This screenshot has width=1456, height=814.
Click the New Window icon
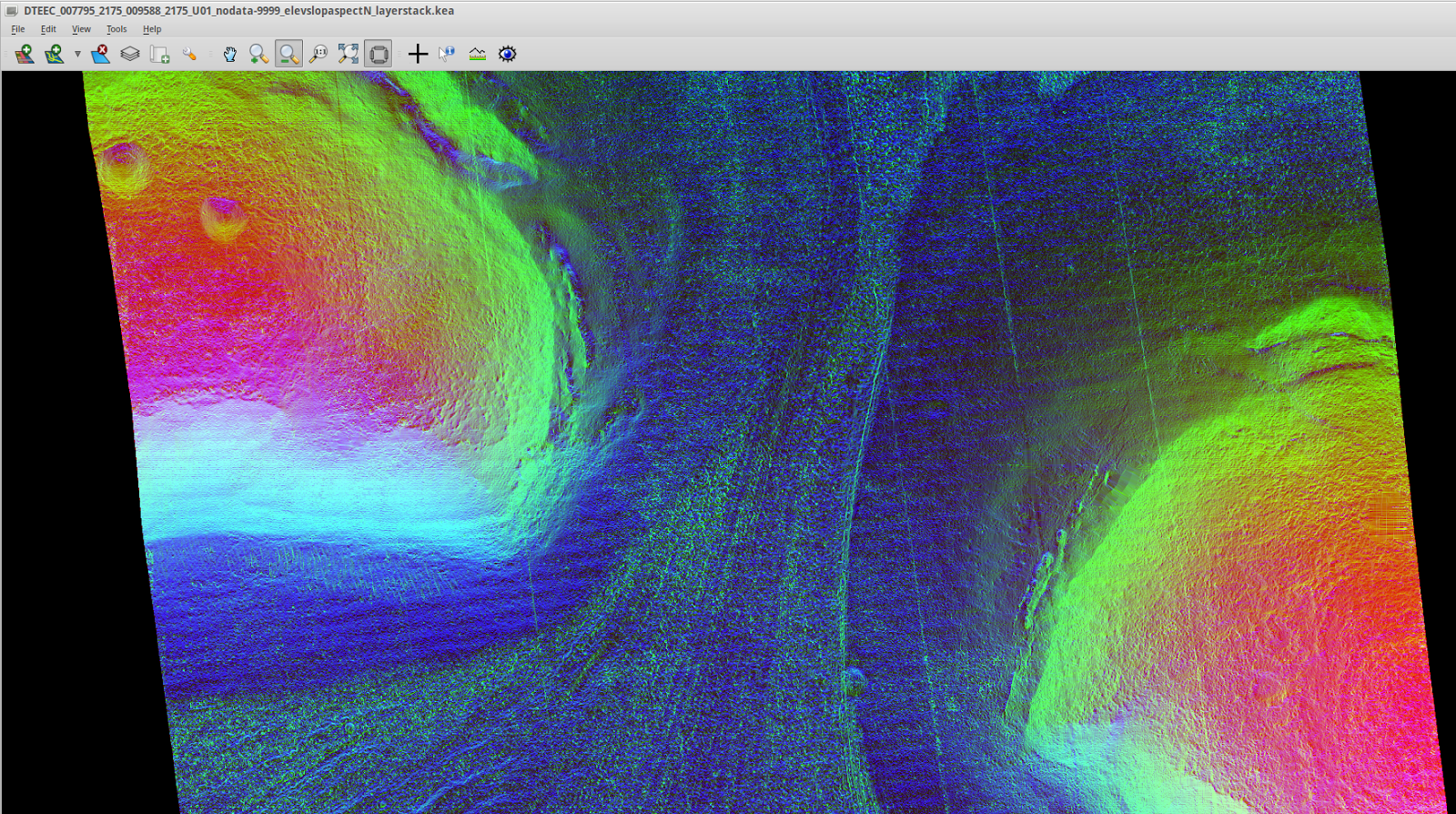pyautogui.click(x=160, y=55)
